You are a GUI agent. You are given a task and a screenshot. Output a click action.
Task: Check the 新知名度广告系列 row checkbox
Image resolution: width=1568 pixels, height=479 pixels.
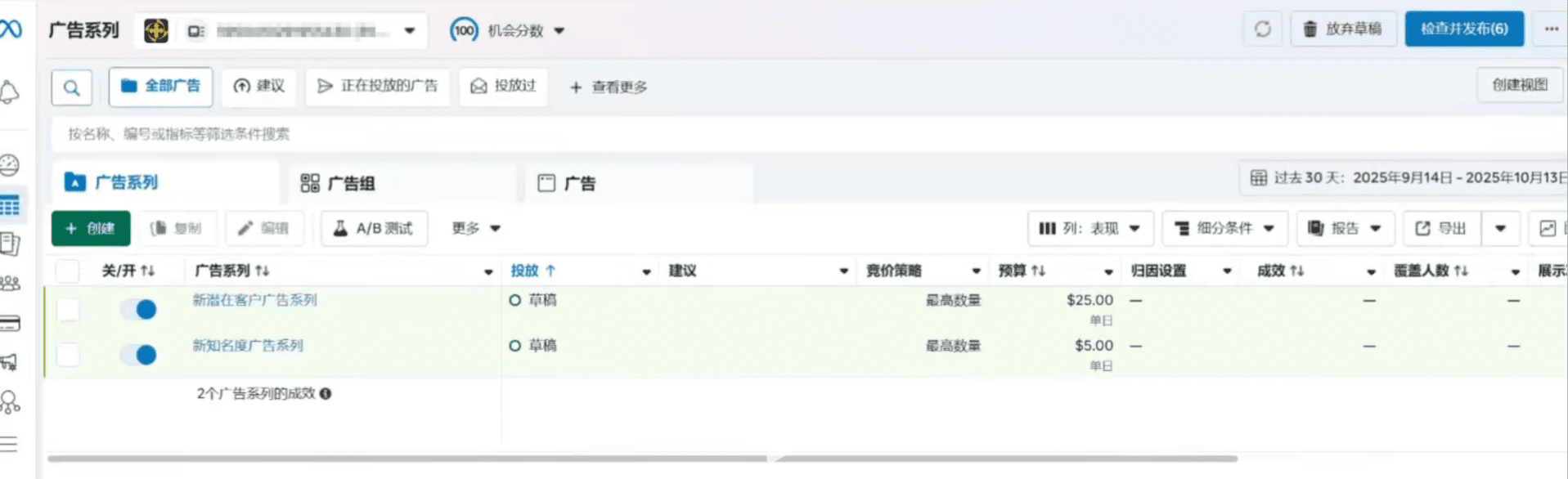(68, 355)
